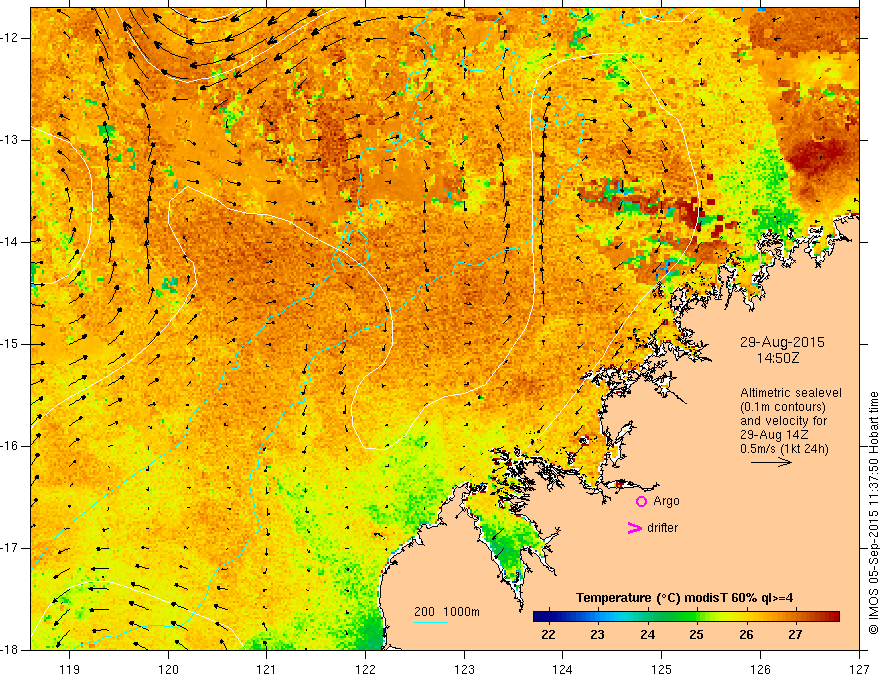Click longitude axis label 126
The image size is (880, 680).
760,669
